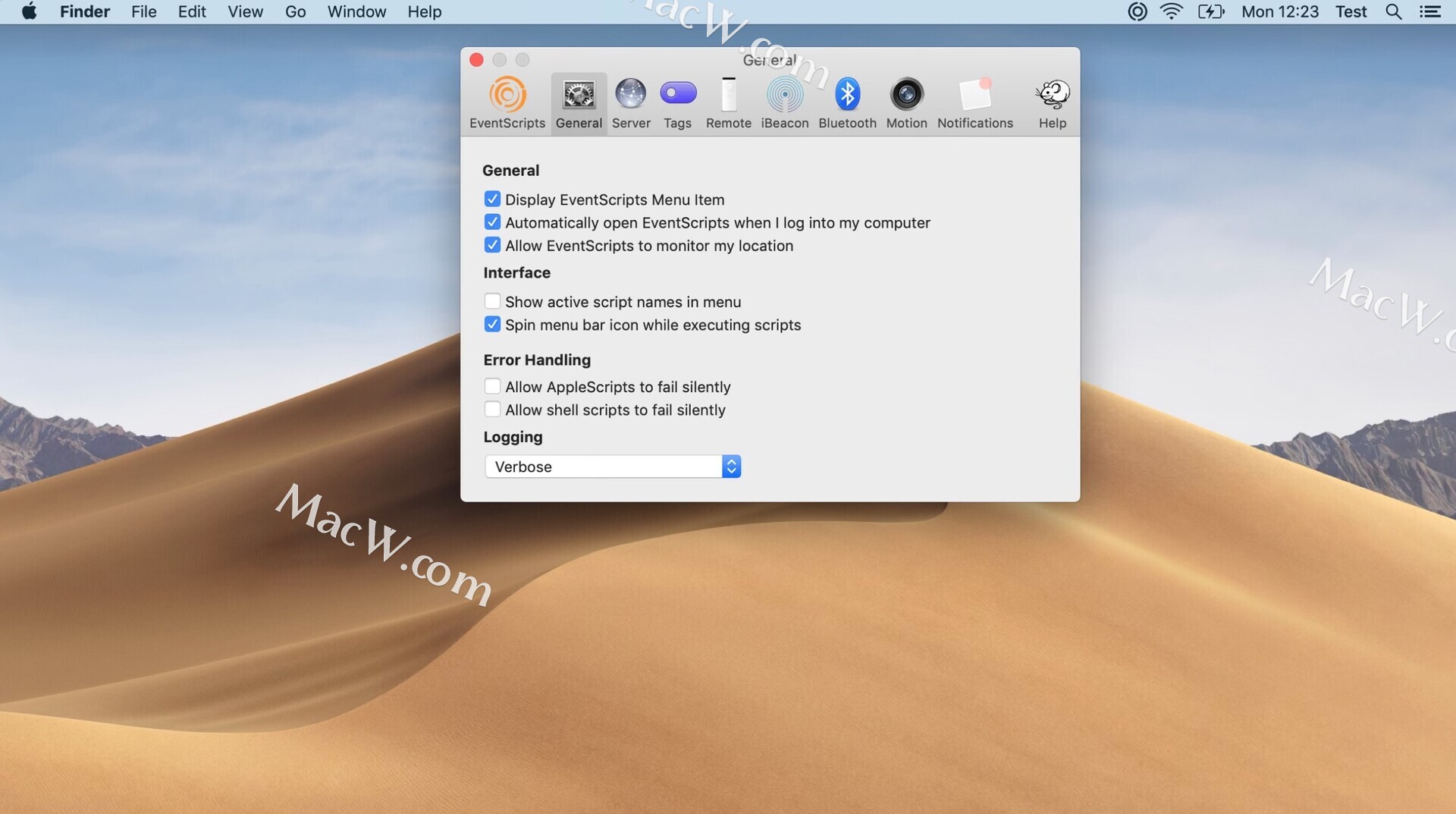This screenshot has height=814, width=1456.
Task: Select the General gear pane
Action: tap(579, 104)
